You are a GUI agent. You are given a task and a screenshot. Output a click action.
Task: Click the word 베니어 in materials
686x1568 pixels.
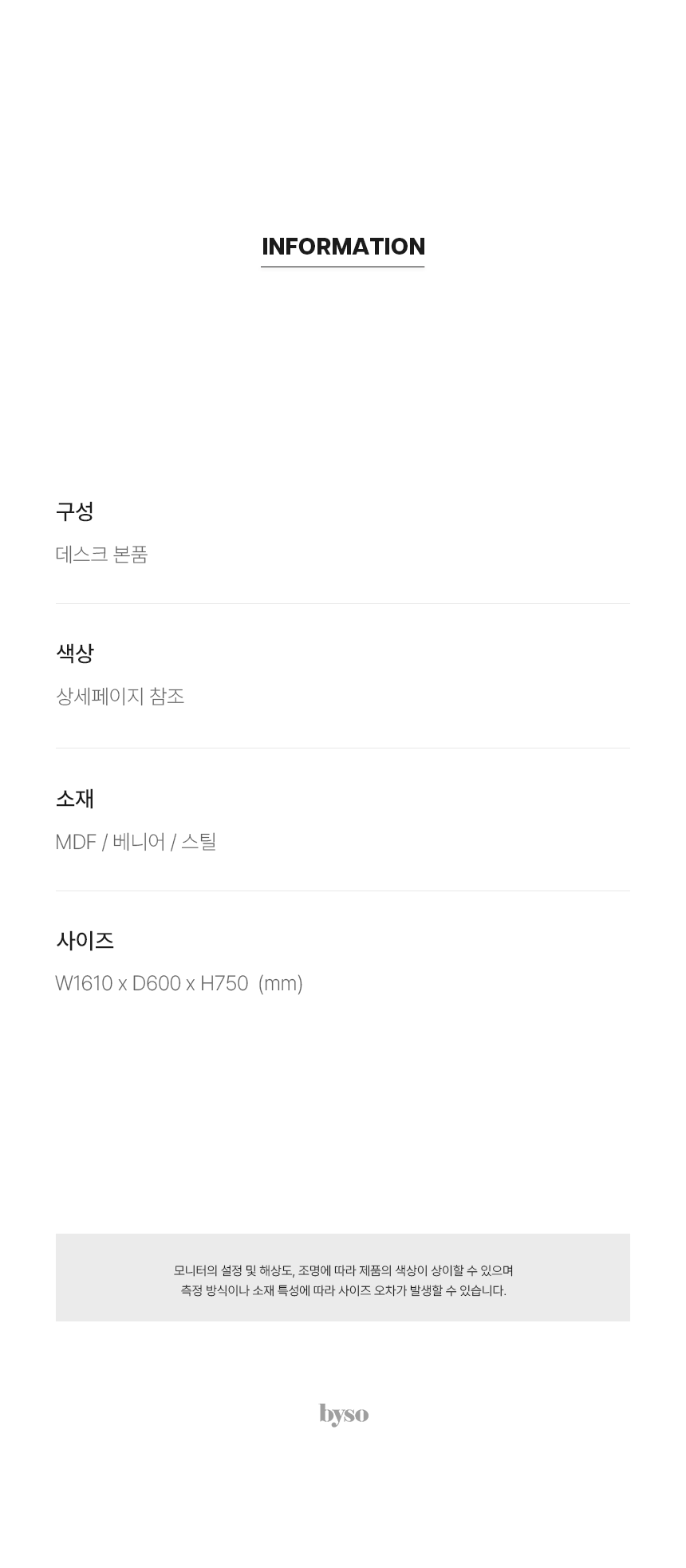click(139, 842)
